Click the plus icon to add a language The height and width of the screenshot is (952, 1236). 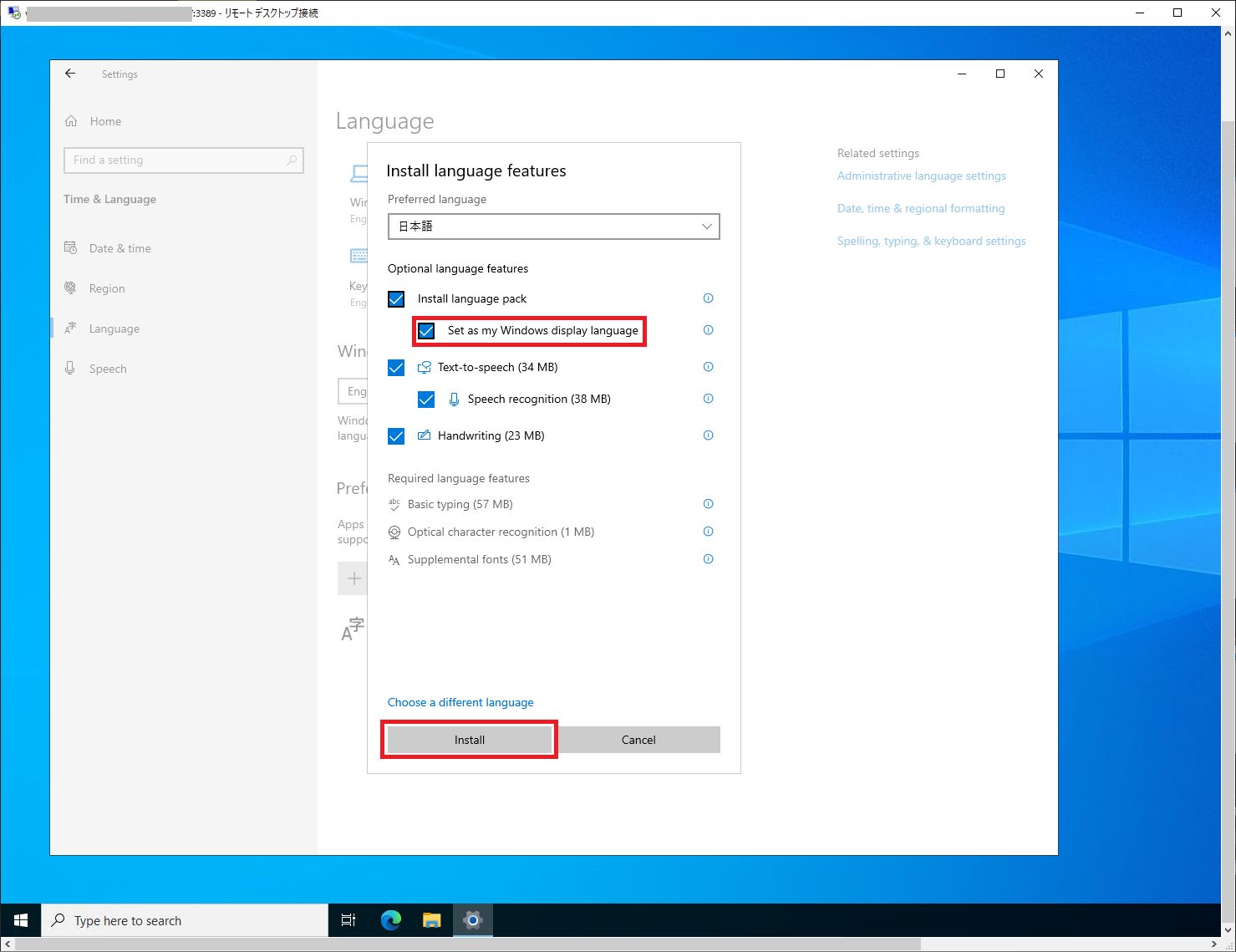pyautogui.click(x=354, y=578)
